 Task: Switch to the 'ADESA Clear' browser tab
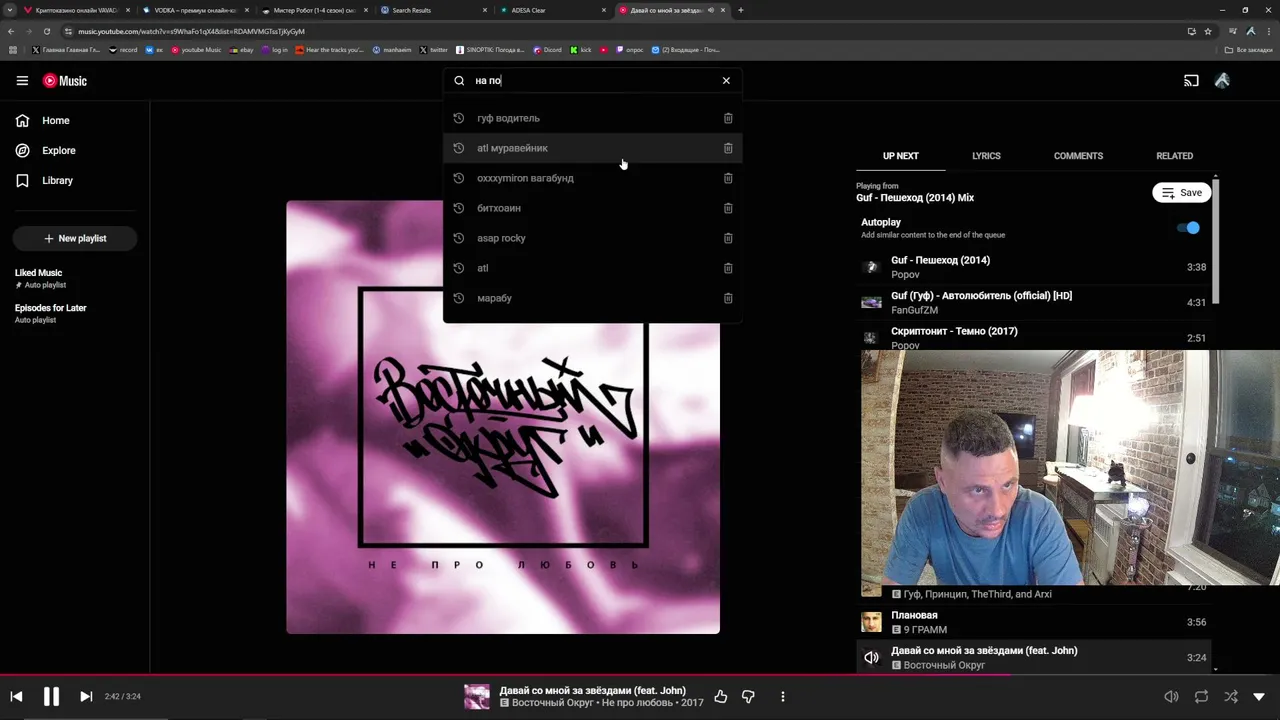pos(553,10)
